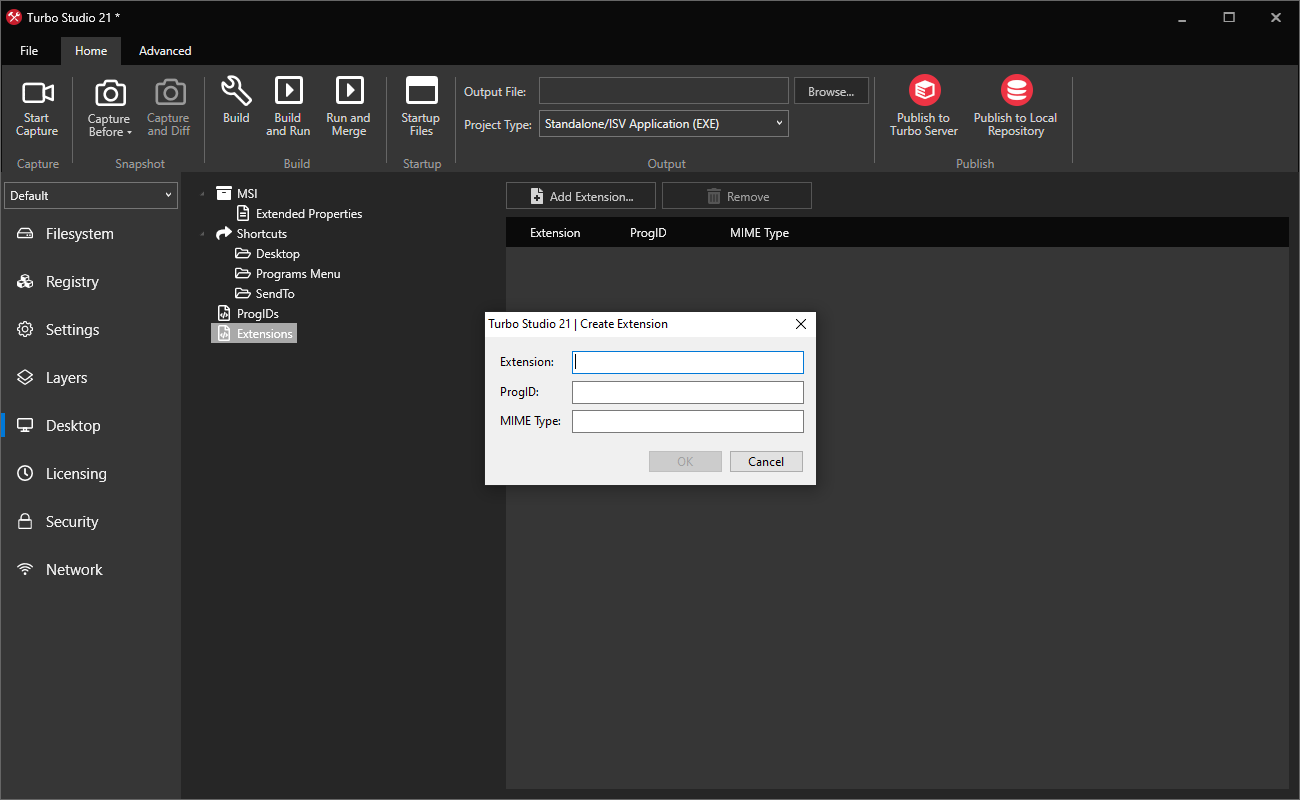The width and height of the screenshot is (1300, 800).
Task: Collapse the Shortcuts tree node
Action: point(201,233)
